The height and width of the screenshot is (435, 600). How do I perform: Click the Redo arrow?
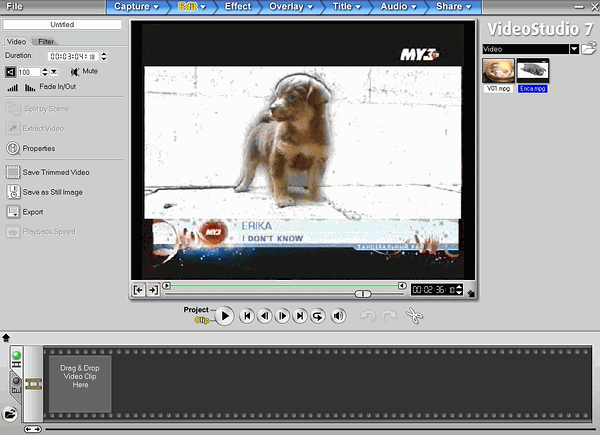click(x=389, y=316)
